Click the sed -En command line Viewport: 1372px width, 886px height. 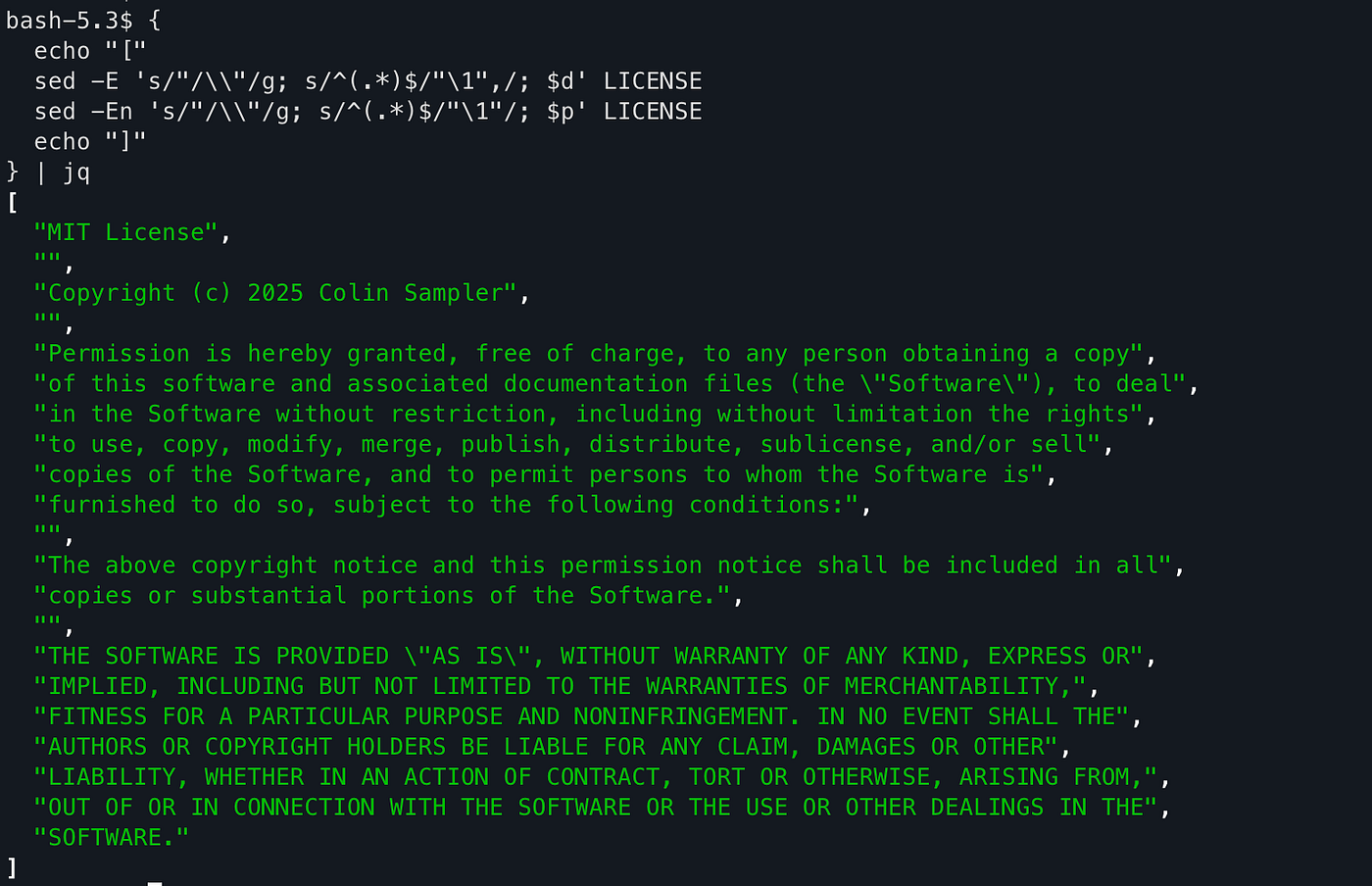tap(368, 112)
